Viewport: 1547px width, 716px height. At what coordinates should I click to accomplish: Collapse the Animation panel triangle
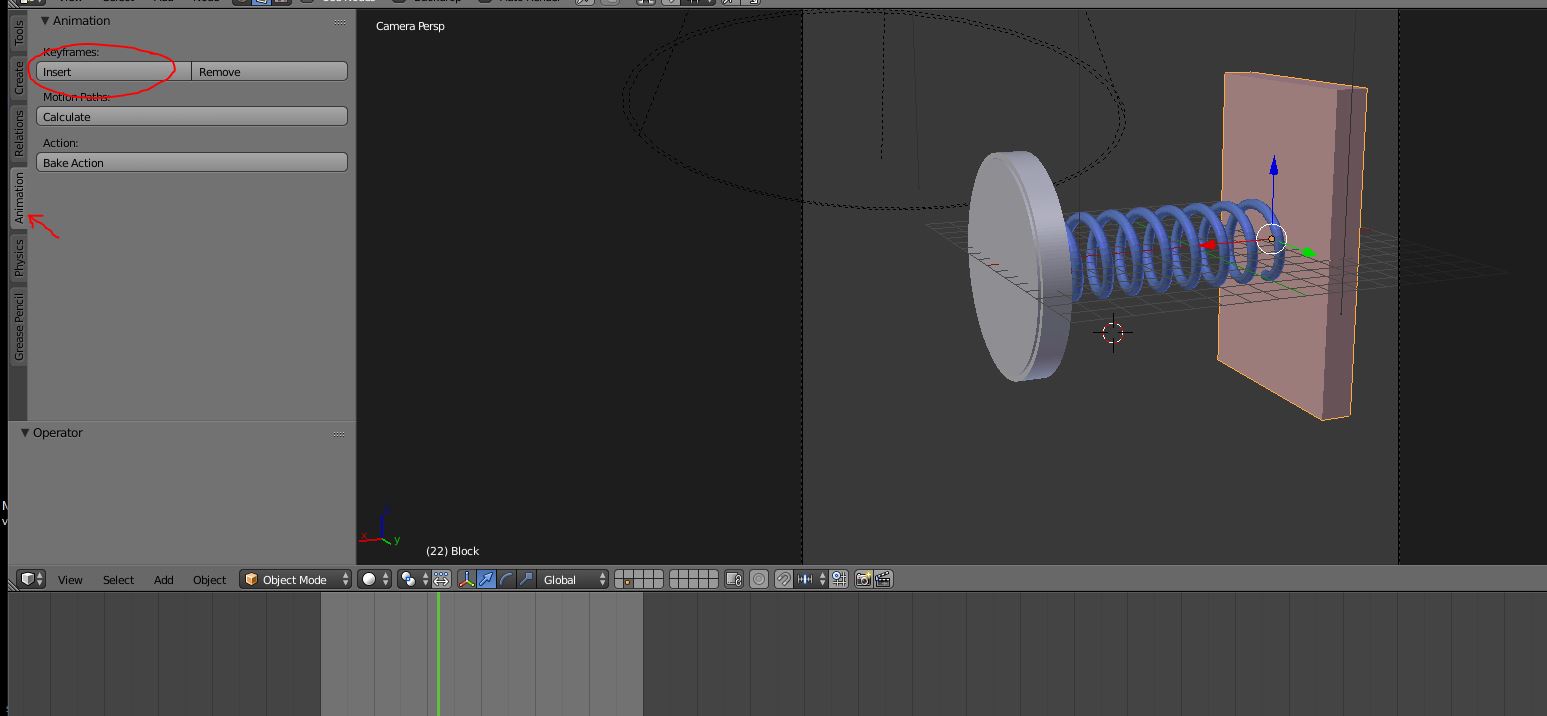(x=45, y=21)
